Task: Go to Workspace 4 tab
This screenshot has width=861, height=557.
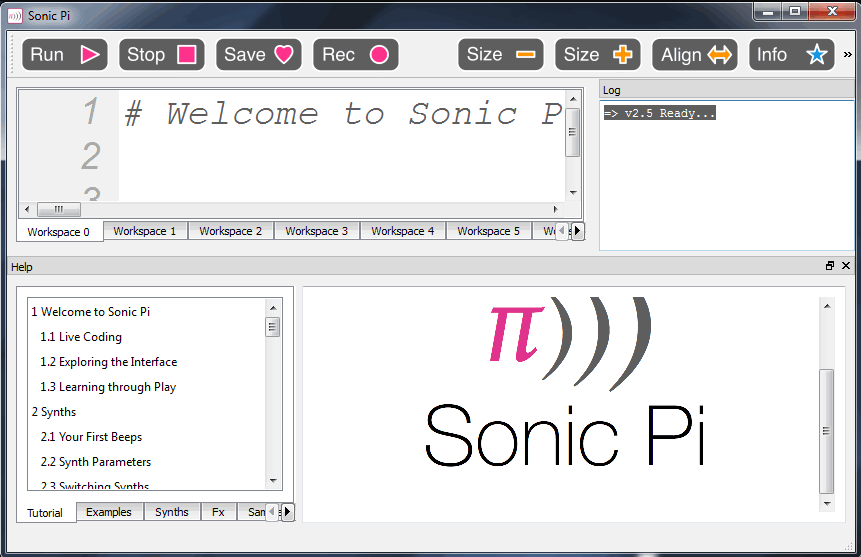Action: (x=402, y=231)
